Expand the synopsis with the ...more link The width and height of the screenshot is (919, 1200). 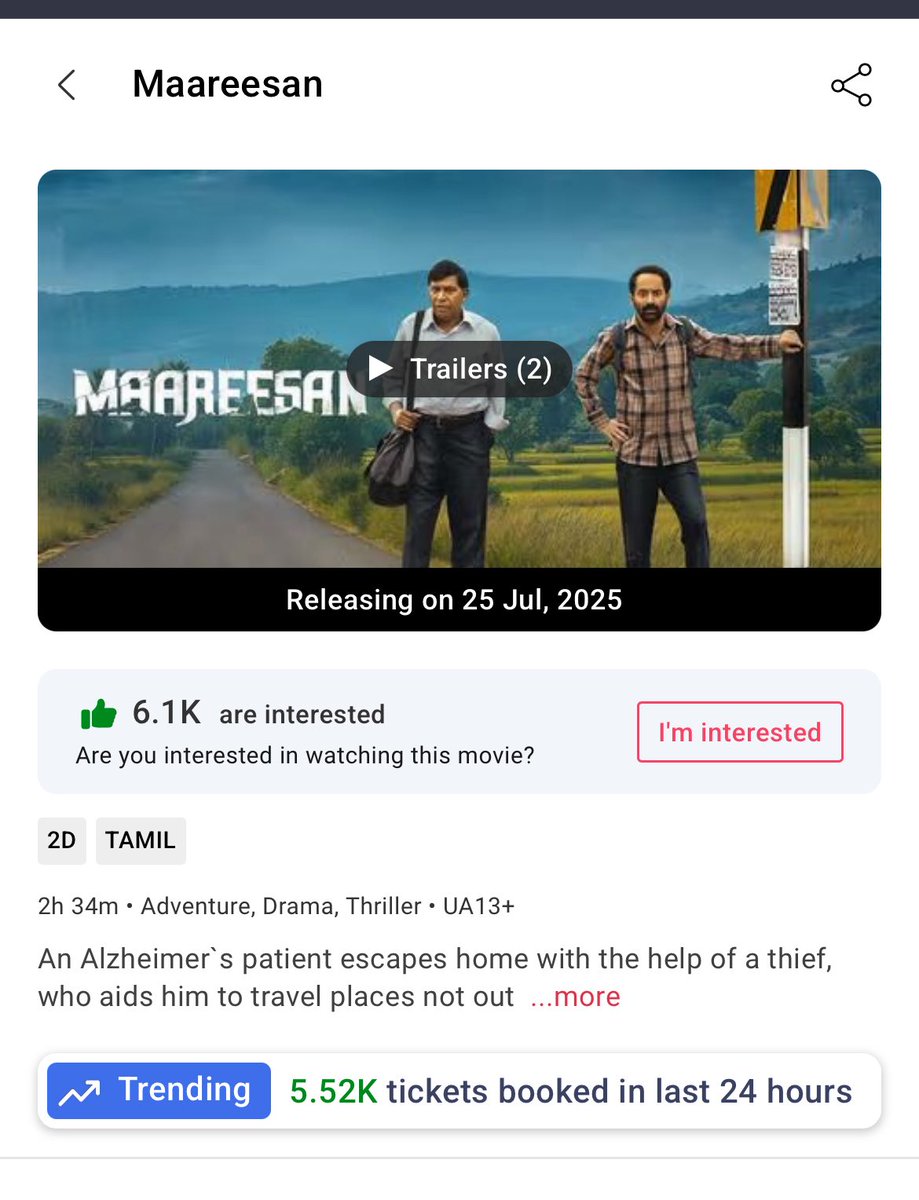pyautogui.click(x=575, y=997)
